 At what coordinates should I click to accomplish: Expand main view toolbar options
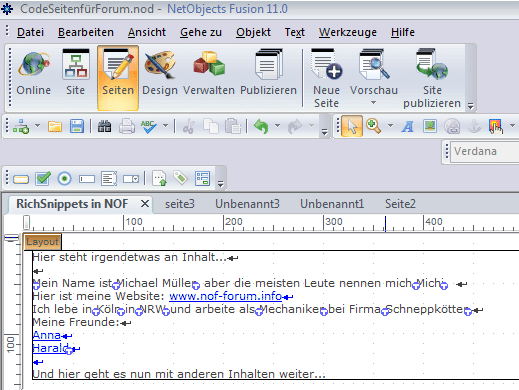pos(470,106)
